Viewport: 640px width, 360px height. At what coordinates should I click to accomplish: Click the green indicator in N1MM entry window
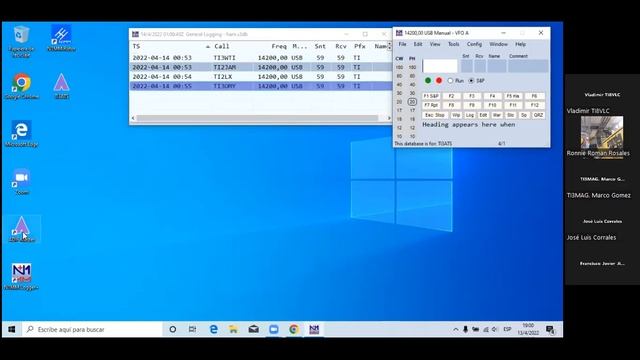point(428,80)
